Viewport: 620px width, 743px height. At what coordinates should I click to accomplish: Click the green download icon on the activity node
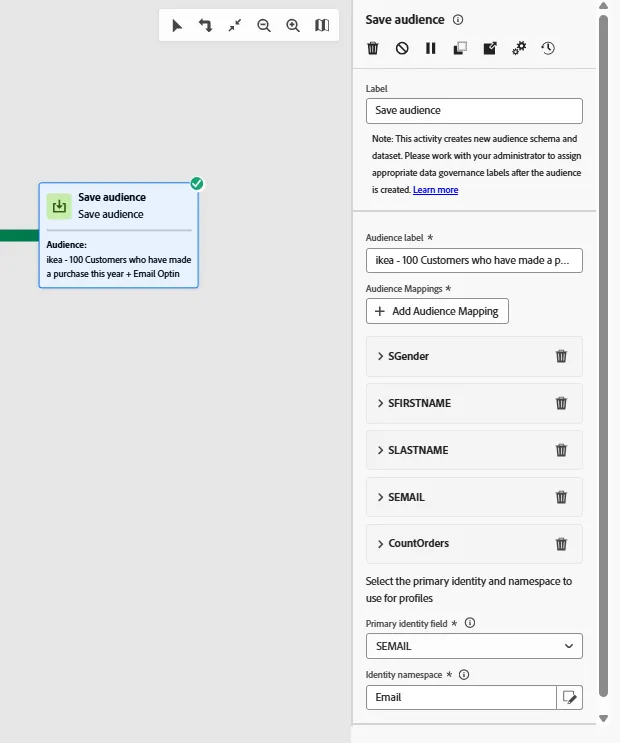(59, 206)
